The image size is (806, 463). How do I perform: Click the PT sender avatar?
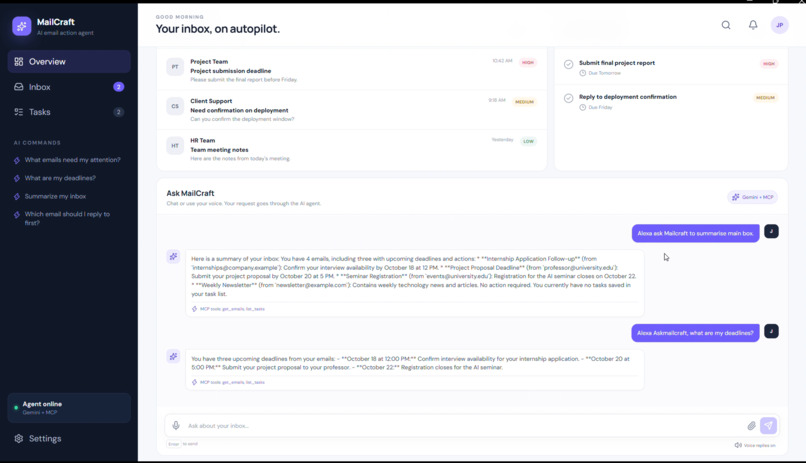[175, 67]
